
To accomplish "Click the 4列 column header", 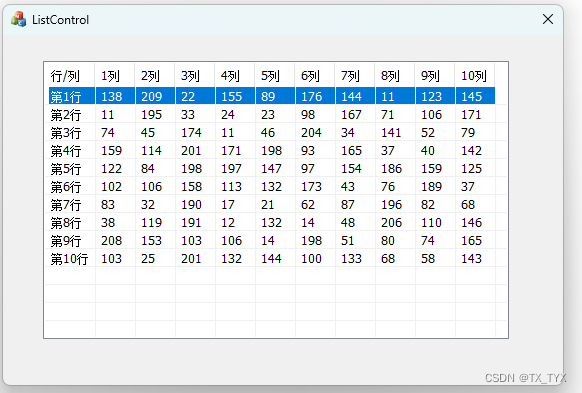I will 235,76.
